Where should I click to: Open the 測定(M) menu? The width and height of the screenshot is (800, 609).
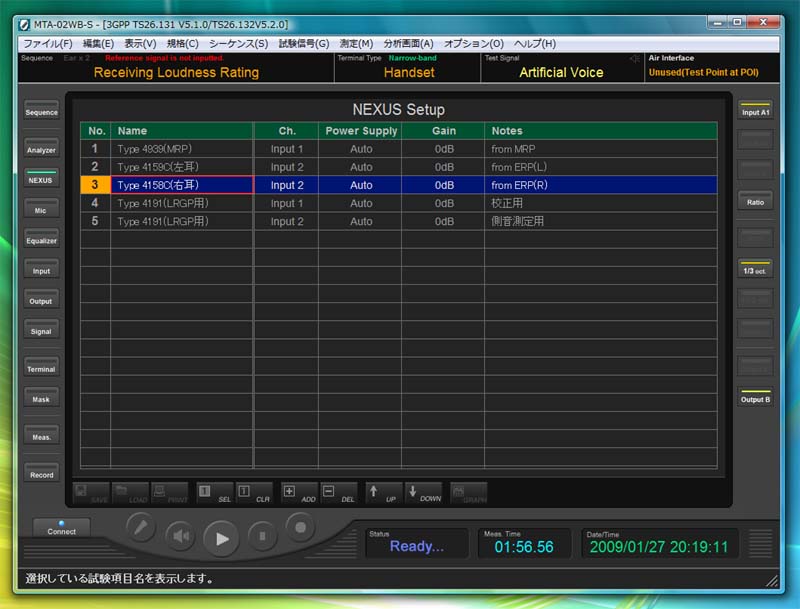pos(356,44)
